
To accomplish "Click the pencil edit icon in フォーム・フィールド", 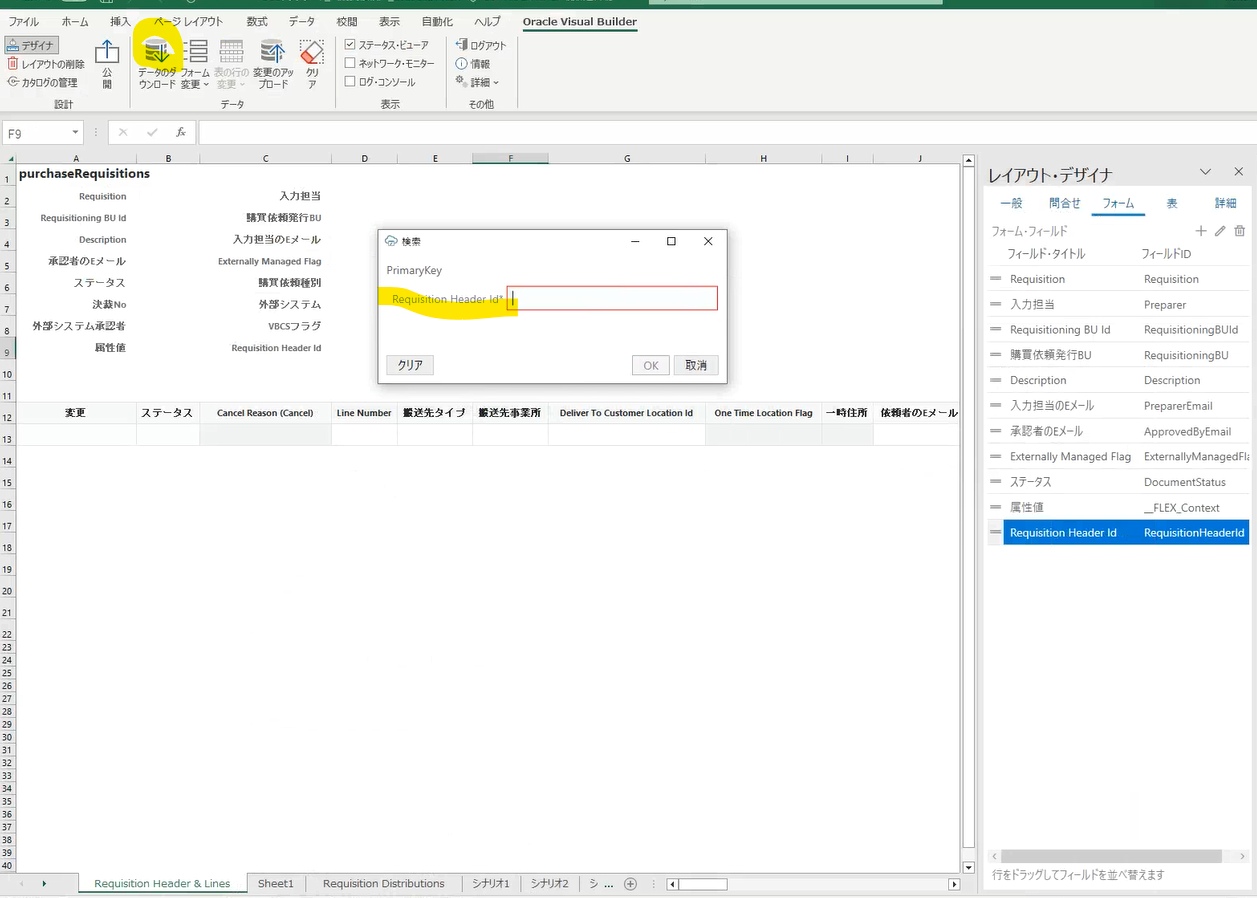I will tap(1219, 230).
